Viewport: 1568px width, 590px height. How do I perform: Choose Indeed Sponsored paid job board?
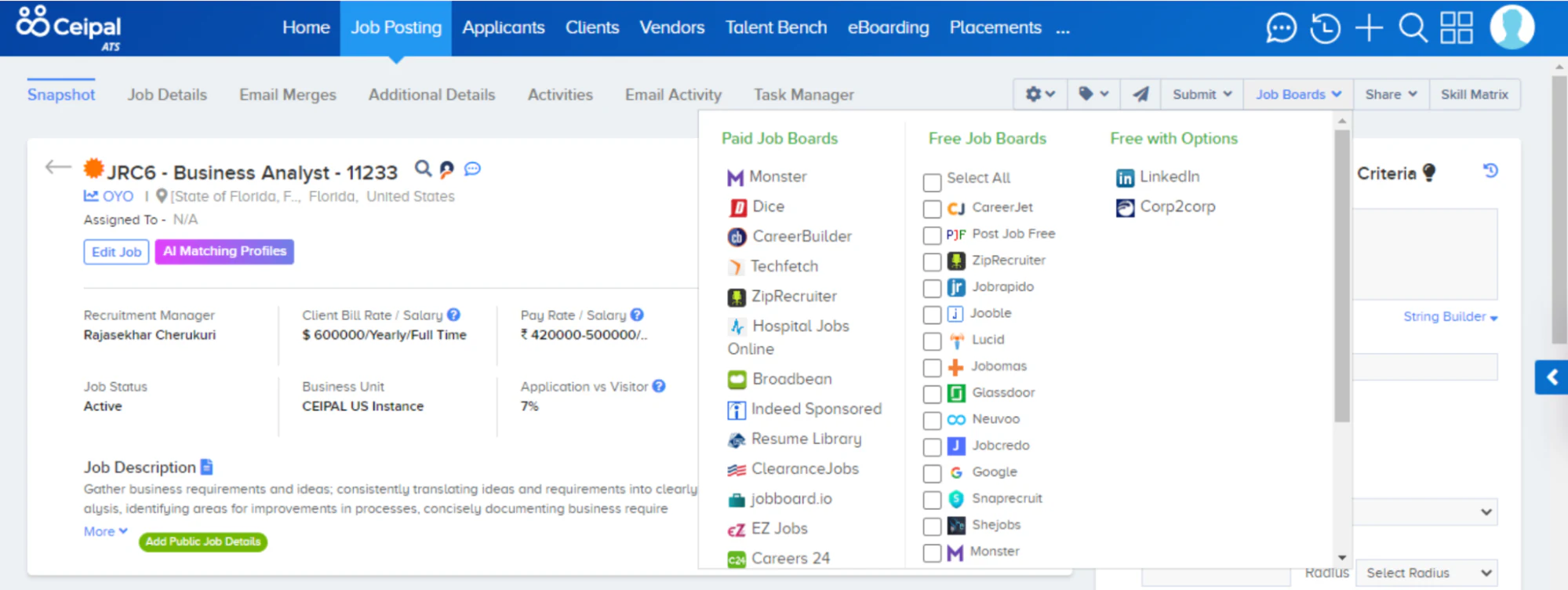[x=806, y=409]
